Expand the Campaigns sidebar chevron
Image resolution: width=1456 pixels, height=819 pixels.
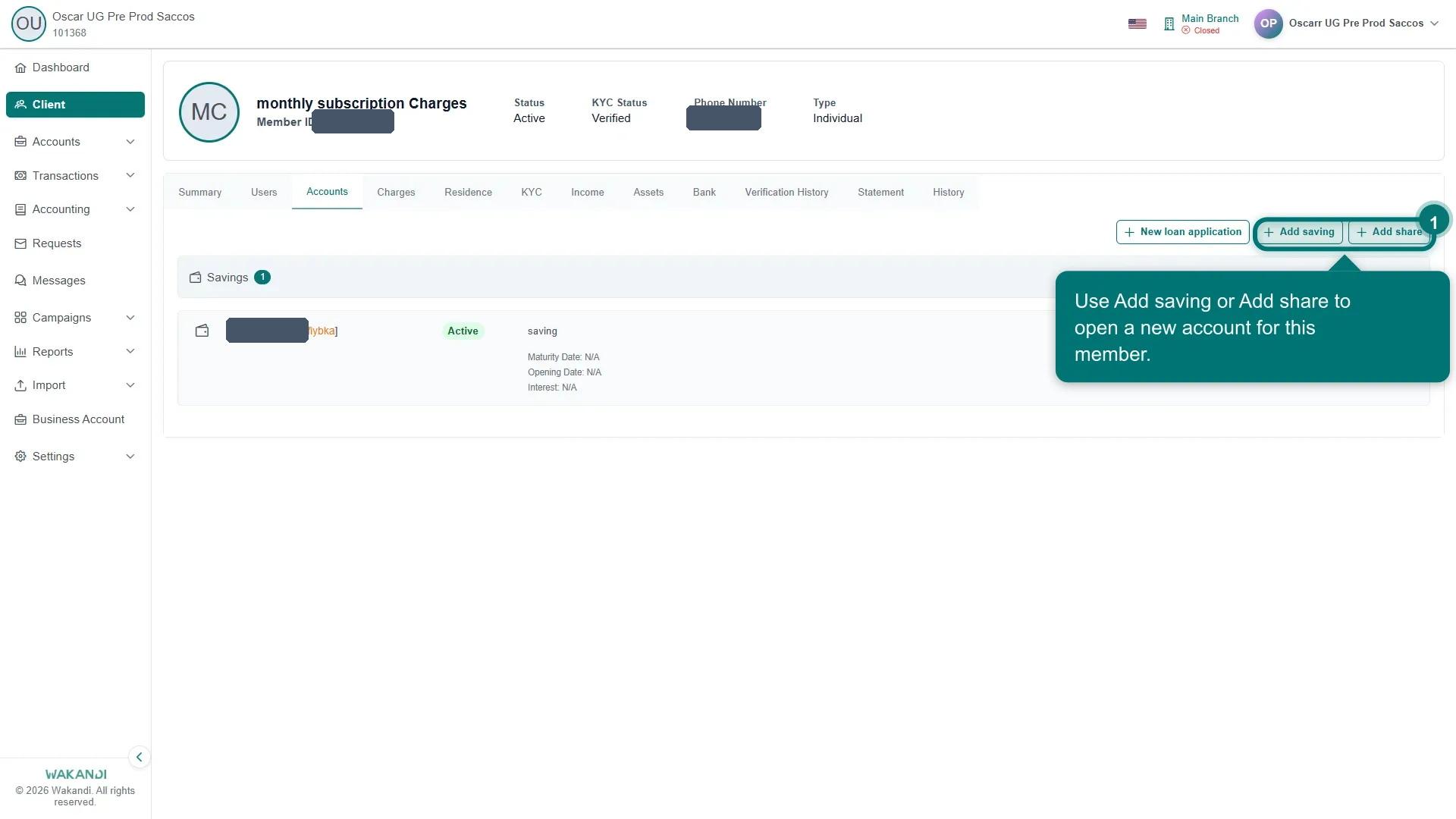click(x=130, y=318)
